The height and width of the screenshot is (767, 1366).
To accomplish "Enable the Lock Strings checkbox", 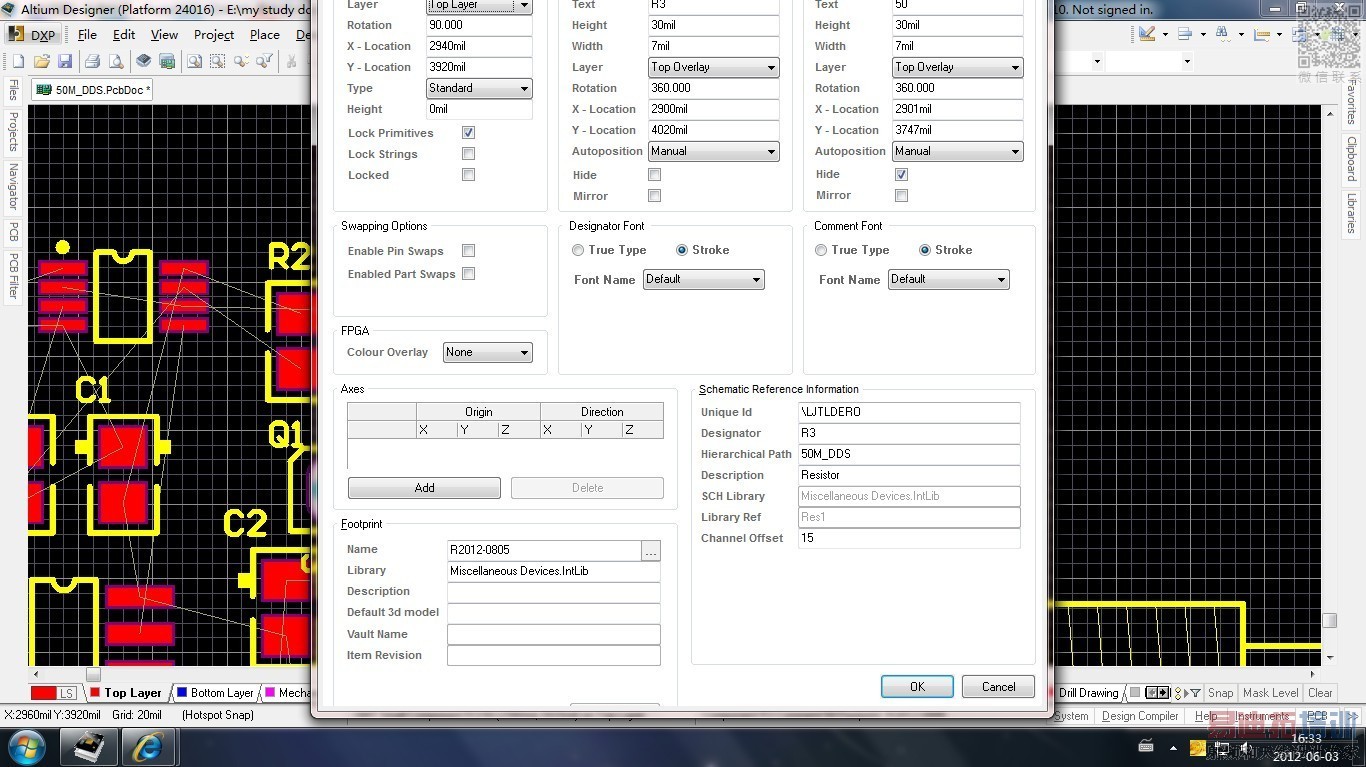I will [x=468, y=154].
